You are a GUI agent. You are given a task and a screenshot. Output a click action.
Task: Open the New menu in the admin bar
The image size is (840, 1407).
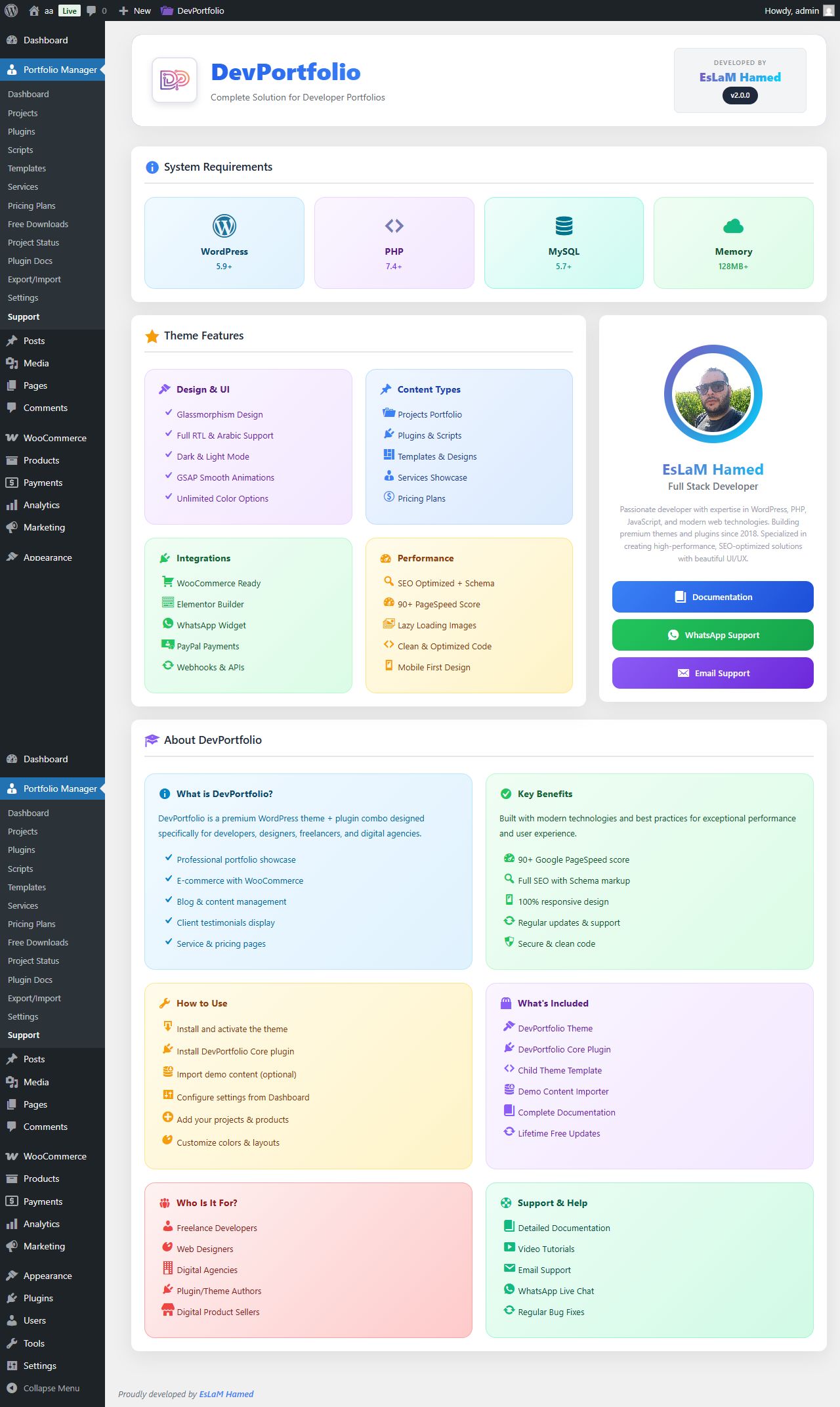tap(135, 11)
